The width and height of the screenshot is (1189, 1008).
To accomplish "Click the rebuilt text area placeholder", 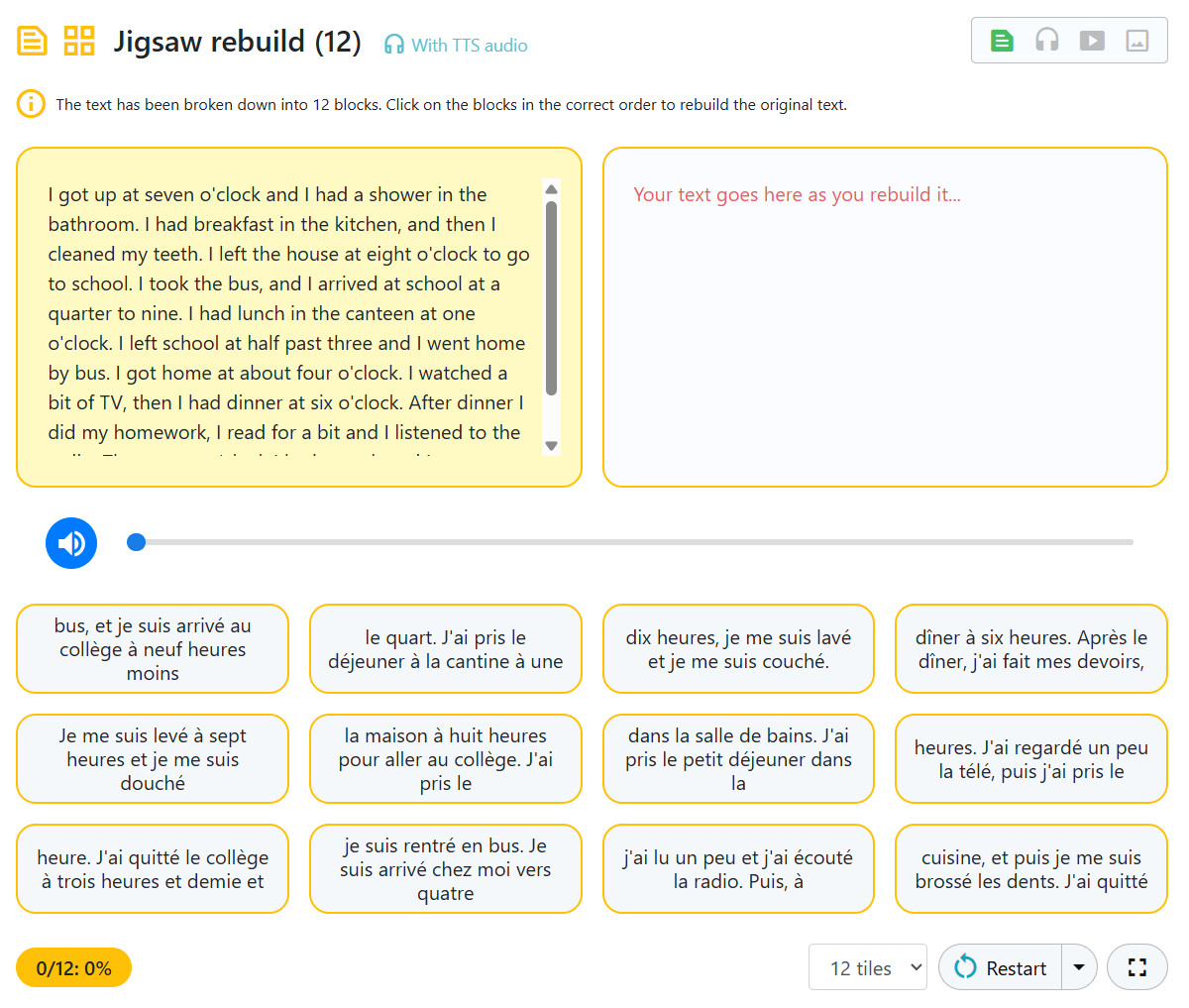I will tap(797, 194).
